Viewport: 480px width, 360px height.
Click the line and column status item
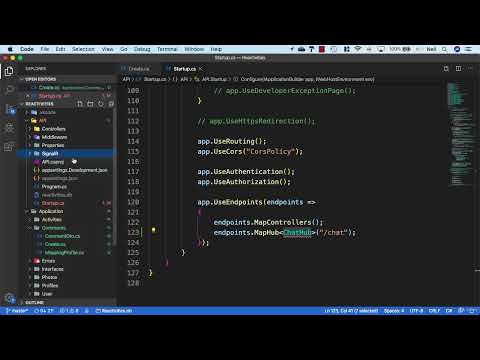tap(351, 311)
